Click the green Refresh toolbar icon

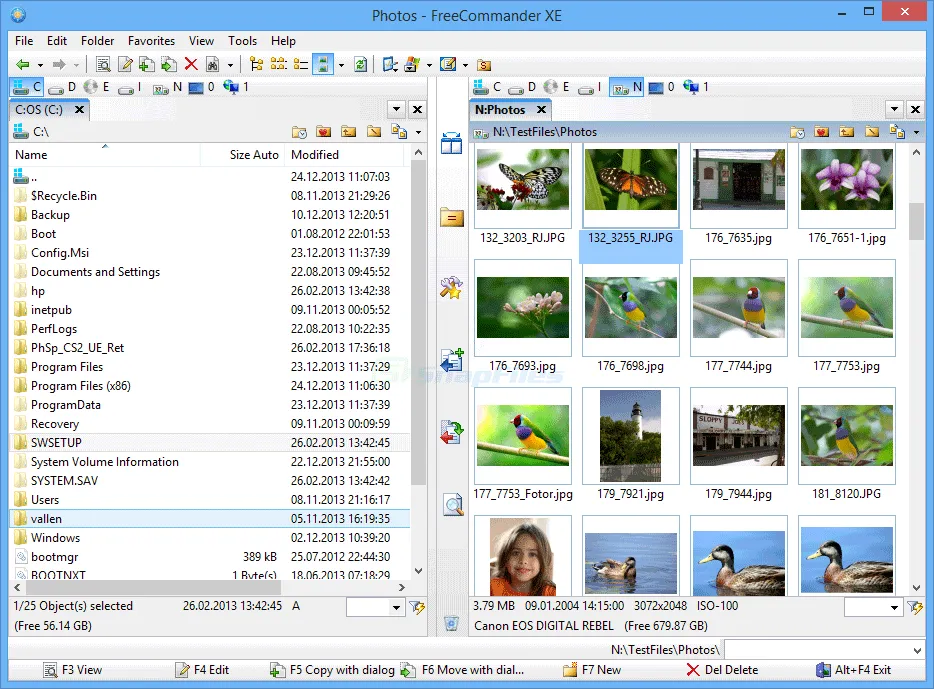(360, 64)
